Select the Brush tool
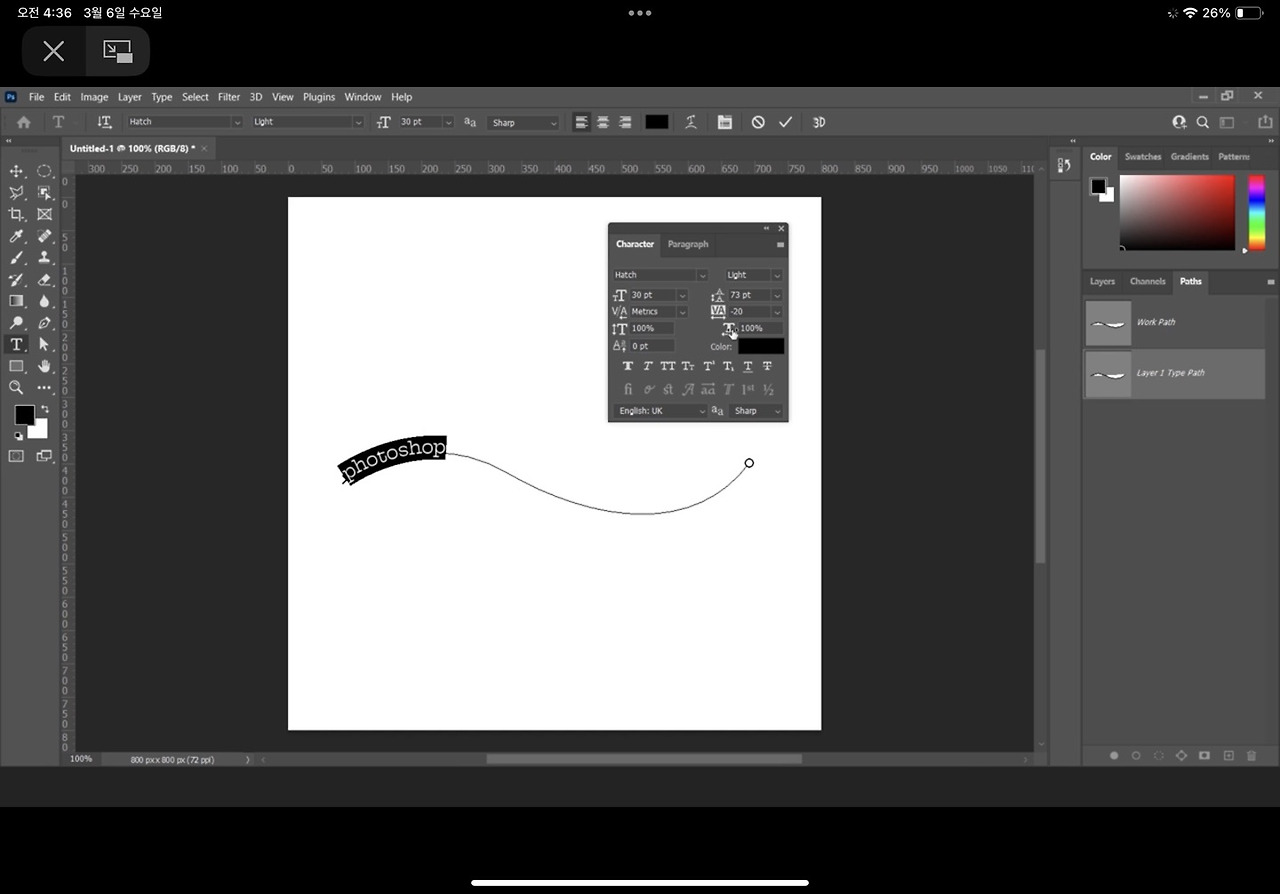Image resolution: width=1280 pixels, height=894 pixels. click(16, 258)
